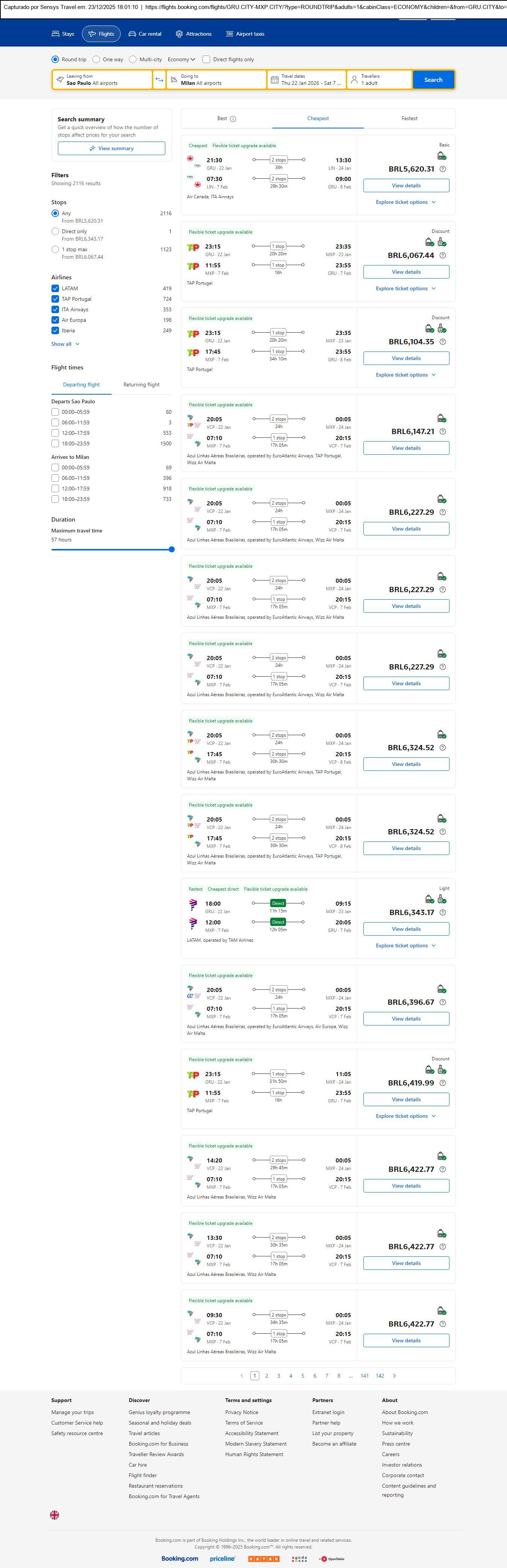Click the swap origin and destination arrows icon

pyautogui.click(x=159, y=80)
